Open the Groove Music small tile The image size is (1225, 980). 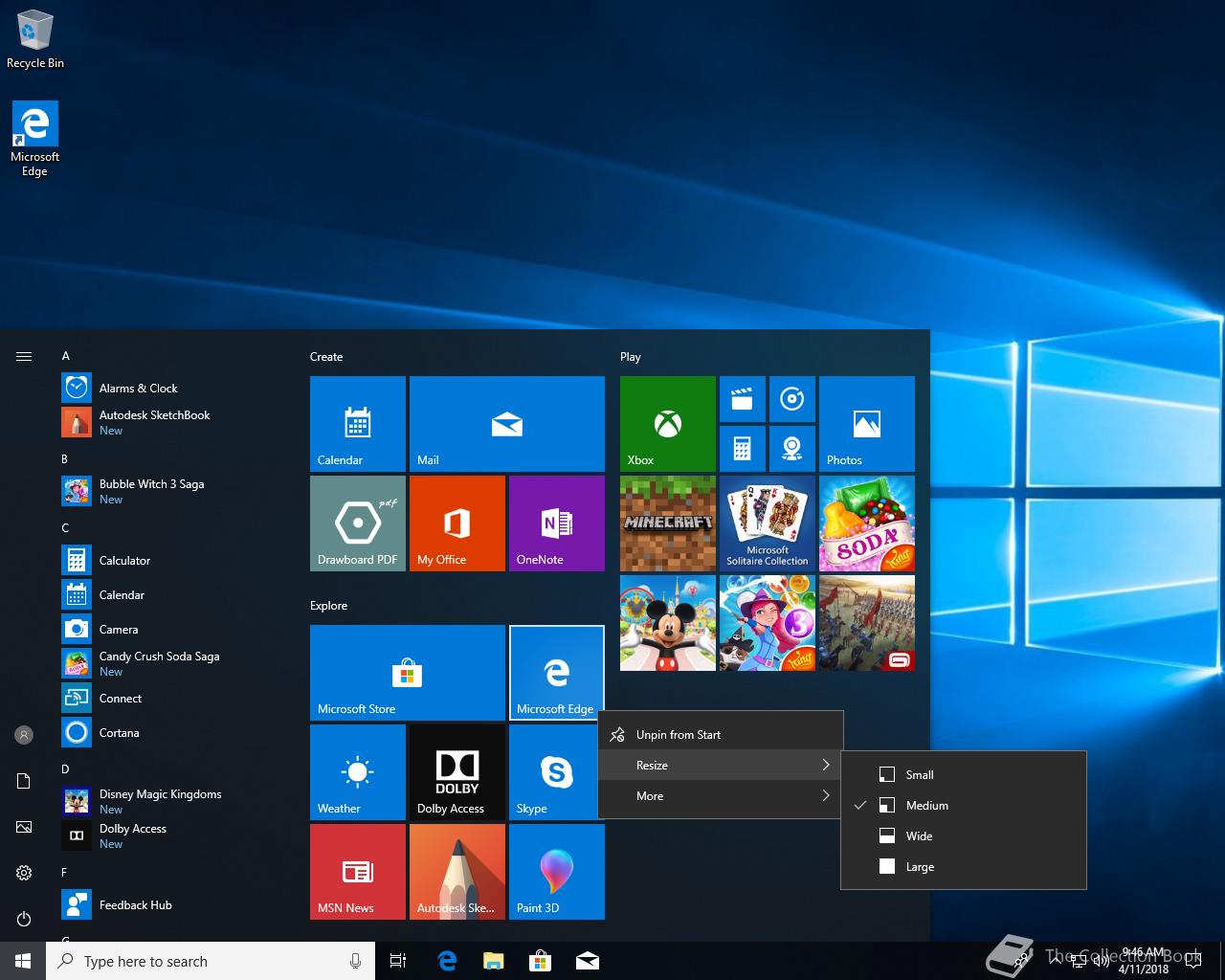[x=792, y=399]
